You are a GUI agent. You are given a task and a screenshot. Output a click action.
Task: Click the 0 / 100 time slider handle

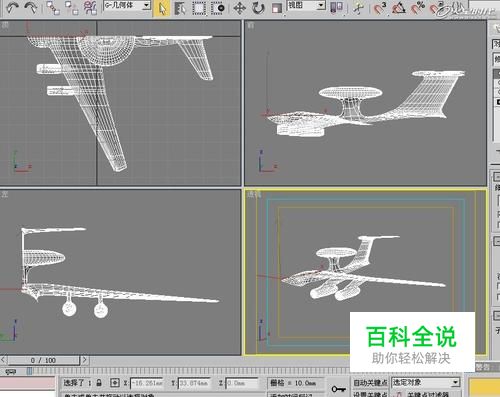coord(44,360)
